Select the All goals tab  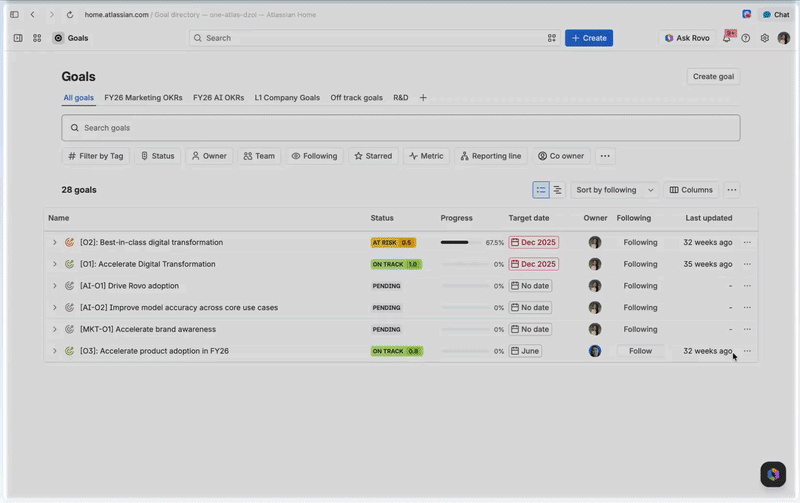(79, 97)
